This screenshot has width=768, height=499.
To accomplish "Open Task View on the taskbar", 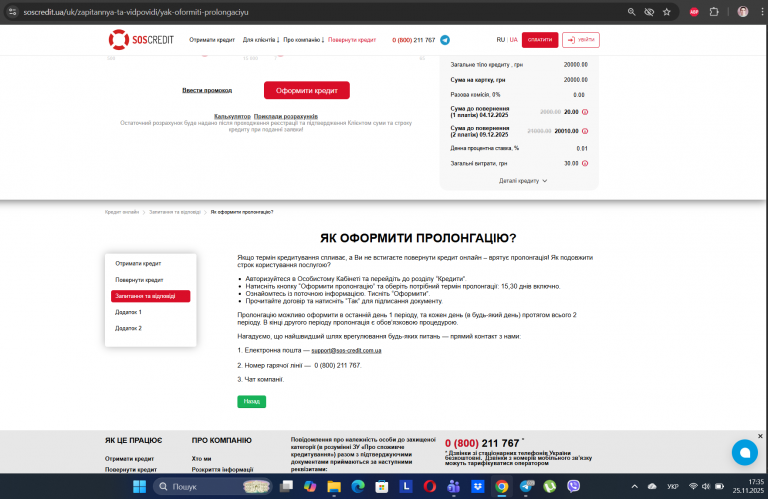I will pos(286,486).
